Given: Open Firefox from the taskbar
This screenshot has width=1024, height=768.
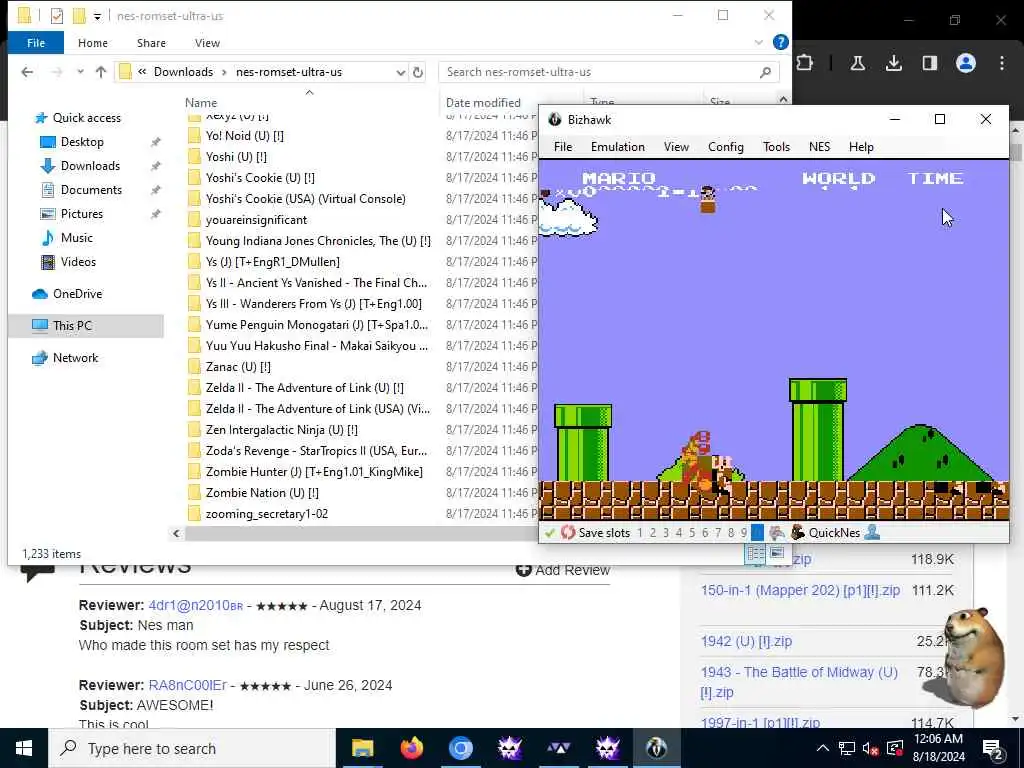Looking at the screenshot, I should 411,748.
